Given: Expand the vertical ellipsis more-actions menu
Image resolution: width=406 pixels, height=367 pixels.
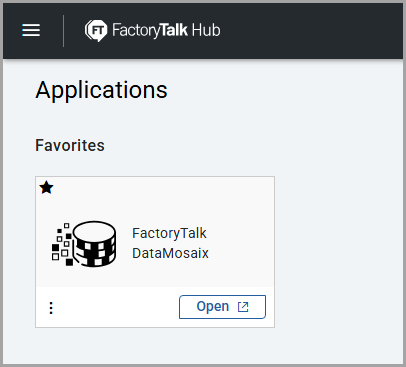Looking at the screenshot, I should pyautogui.click(x=51, y=308).
